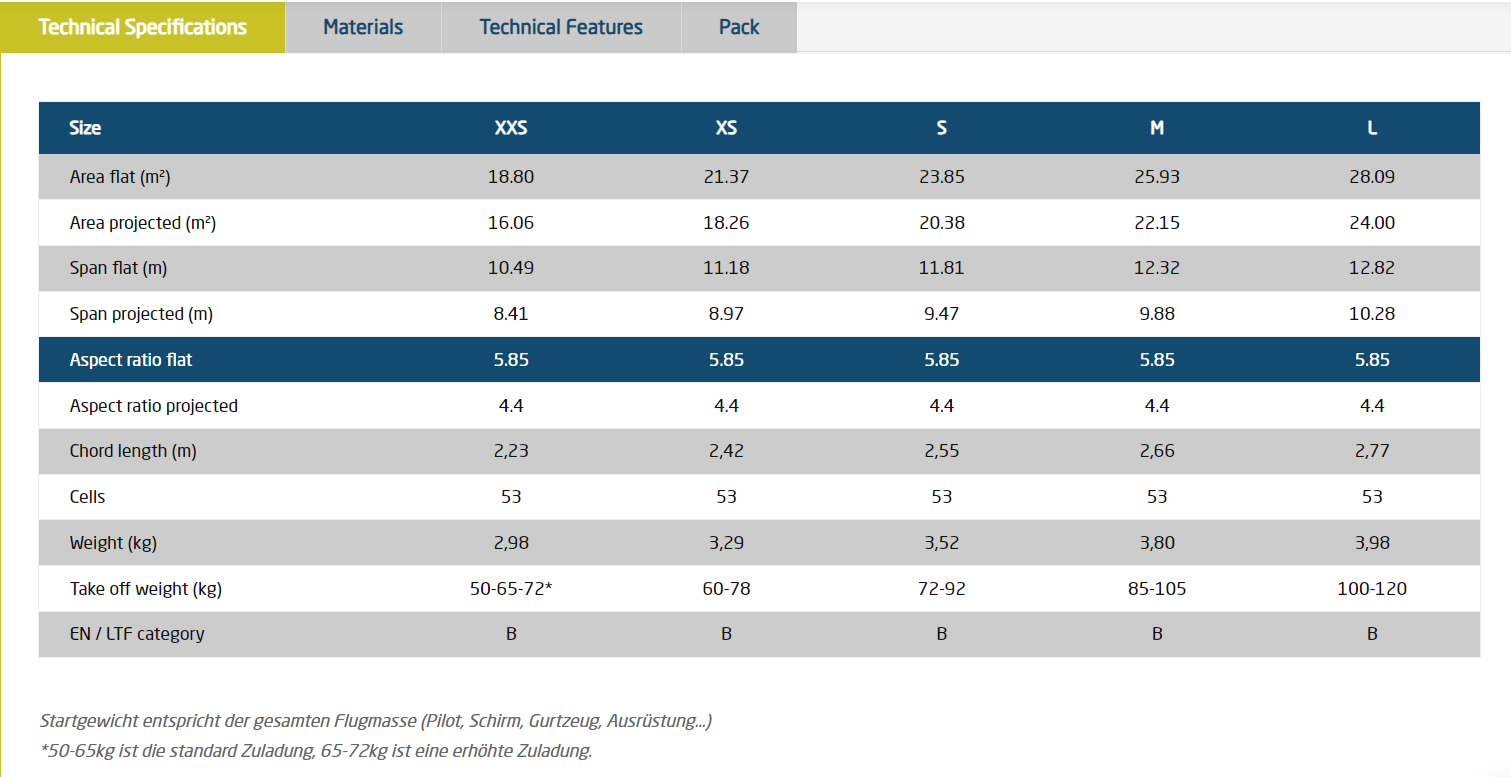Click the Area flat (m²) row label
Screen dimensions: 1511x777
point(120,177)
